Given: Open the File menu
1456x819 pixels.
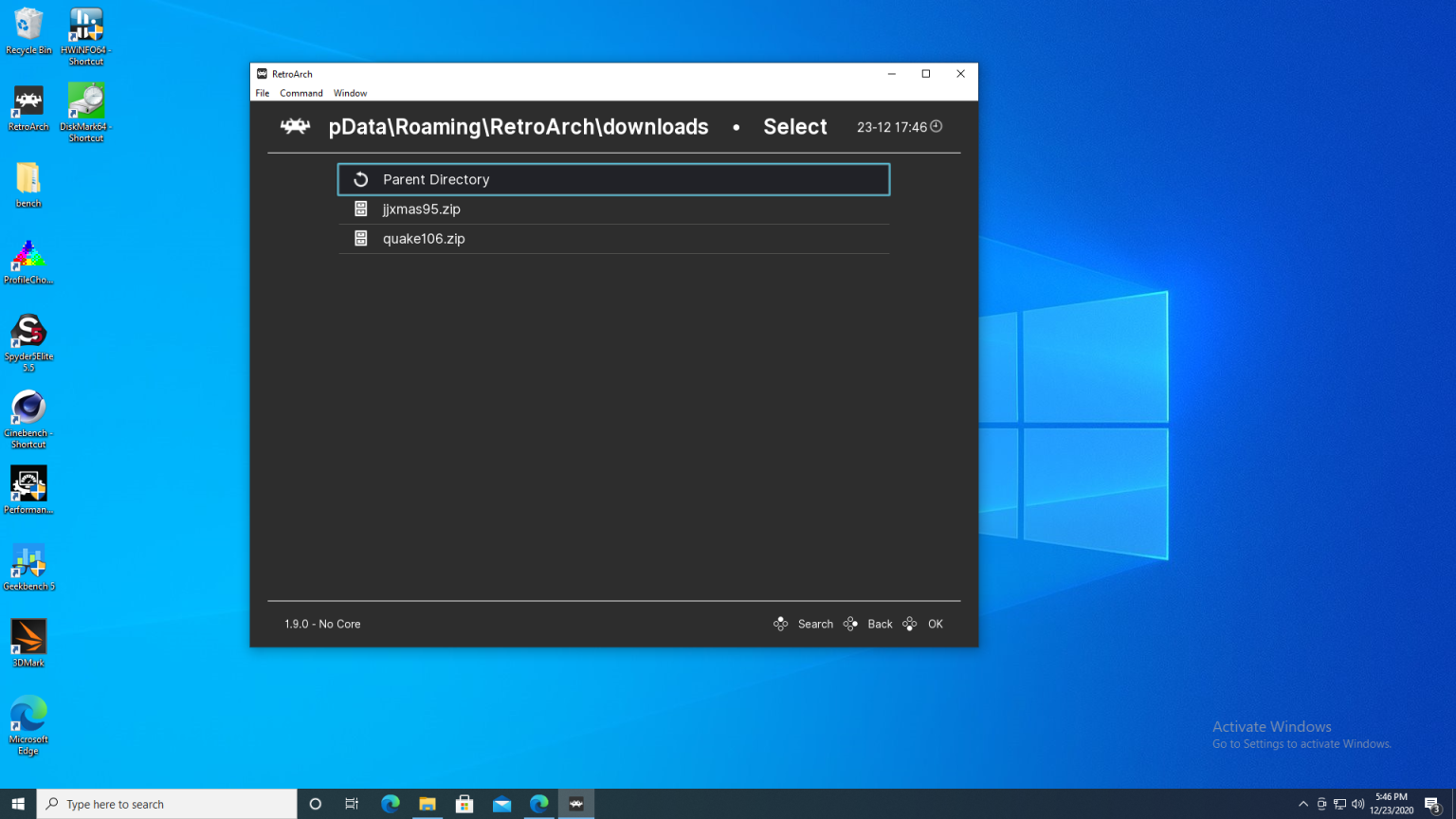Looking at the screenshot, I should [x=262, y=93].
